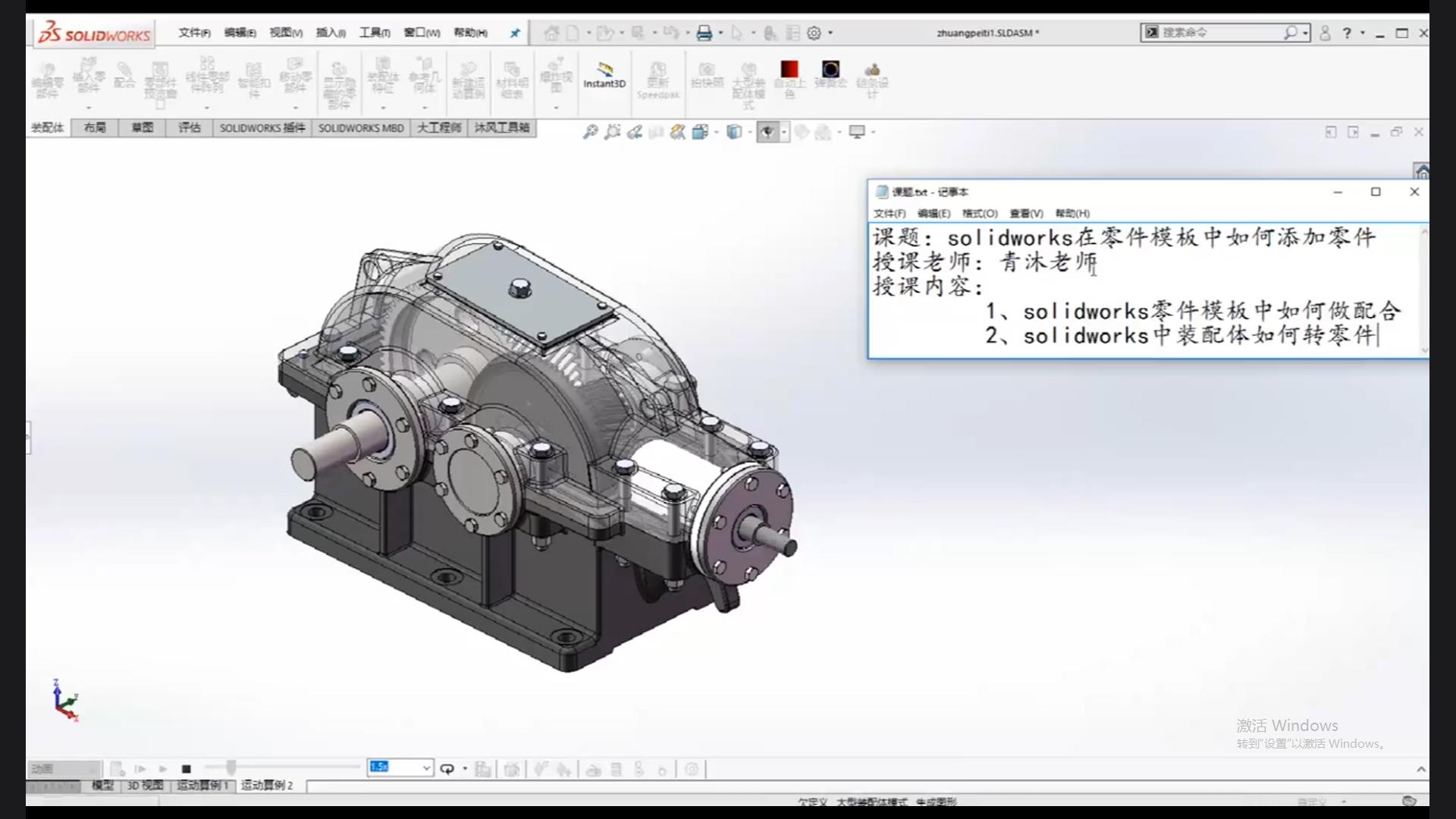Click the user login icon
The width and height of the screenshot is (1456, 819).
[1325, 33]
